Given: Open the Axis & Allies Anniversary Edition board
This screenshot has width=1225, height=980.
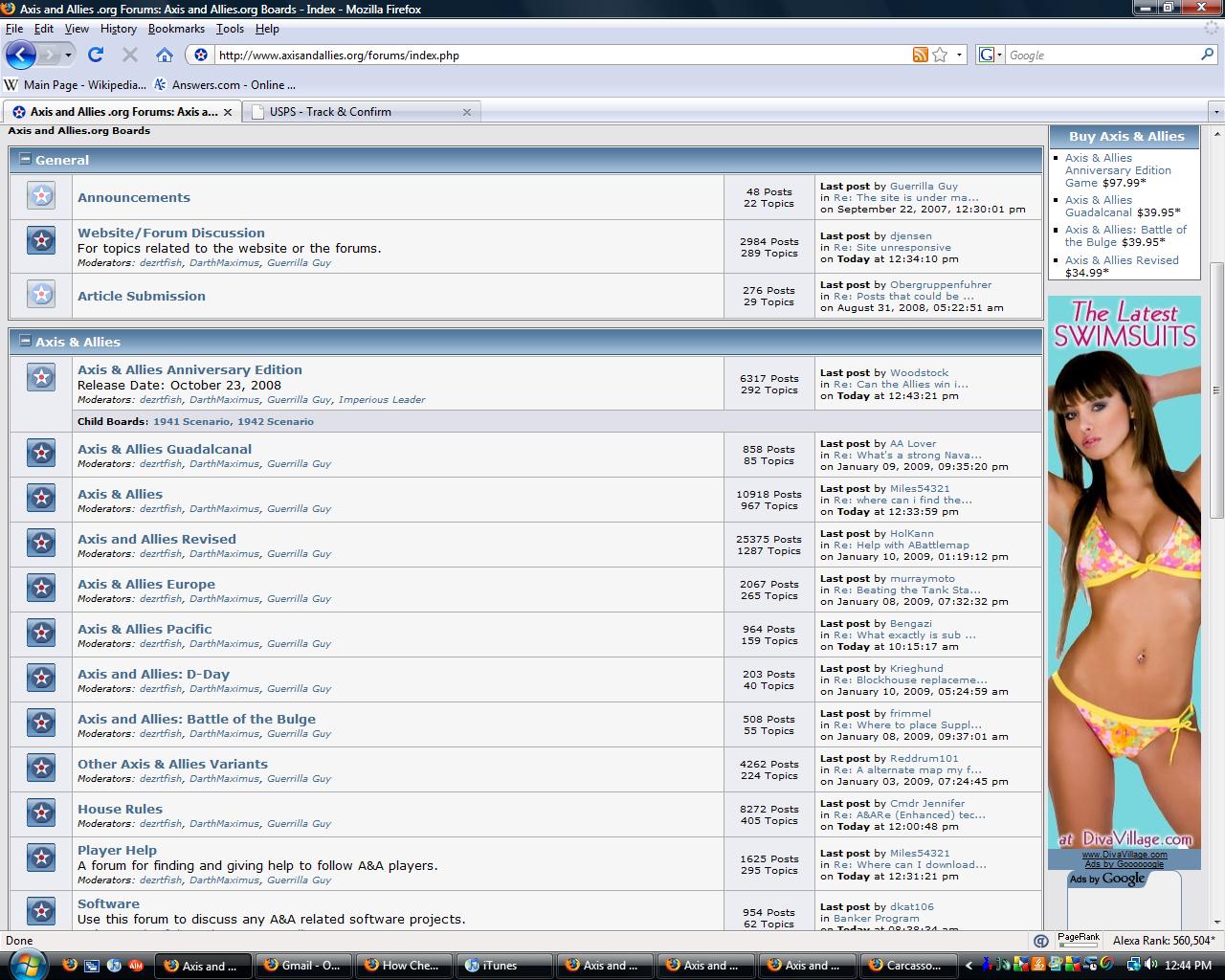Looking at the screenshot, I should click(189, 369).
